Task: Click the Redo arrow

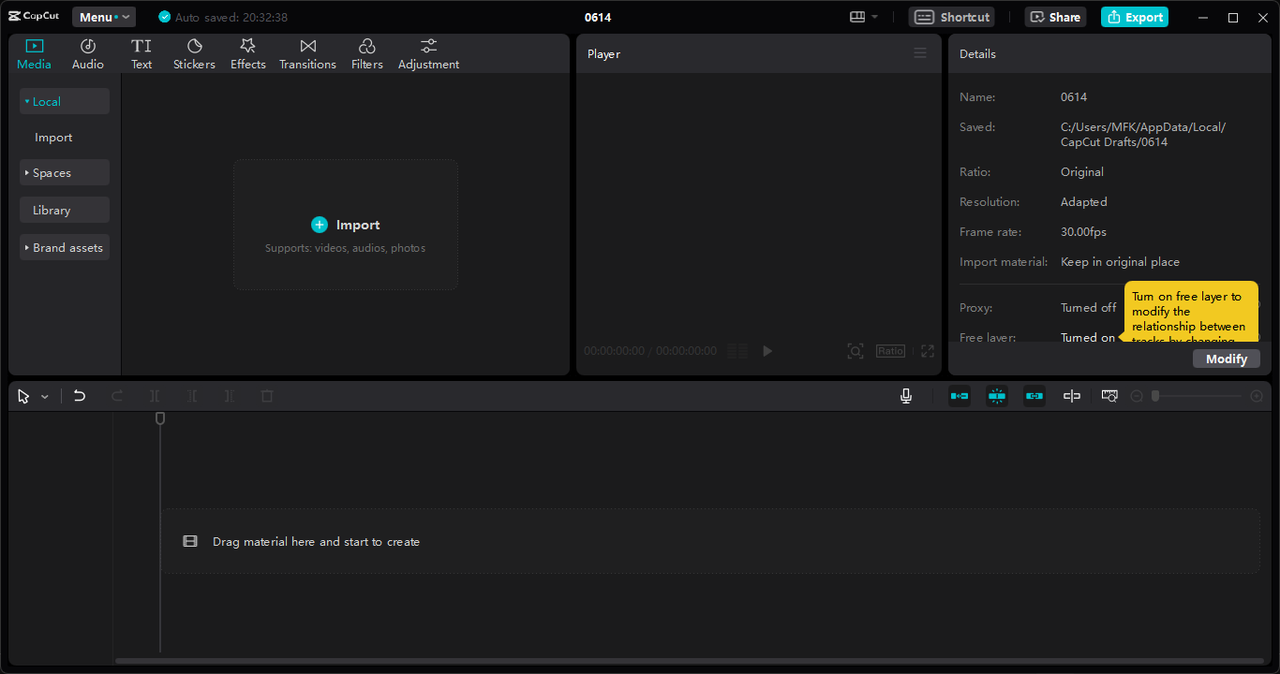Action: (117, 396)
